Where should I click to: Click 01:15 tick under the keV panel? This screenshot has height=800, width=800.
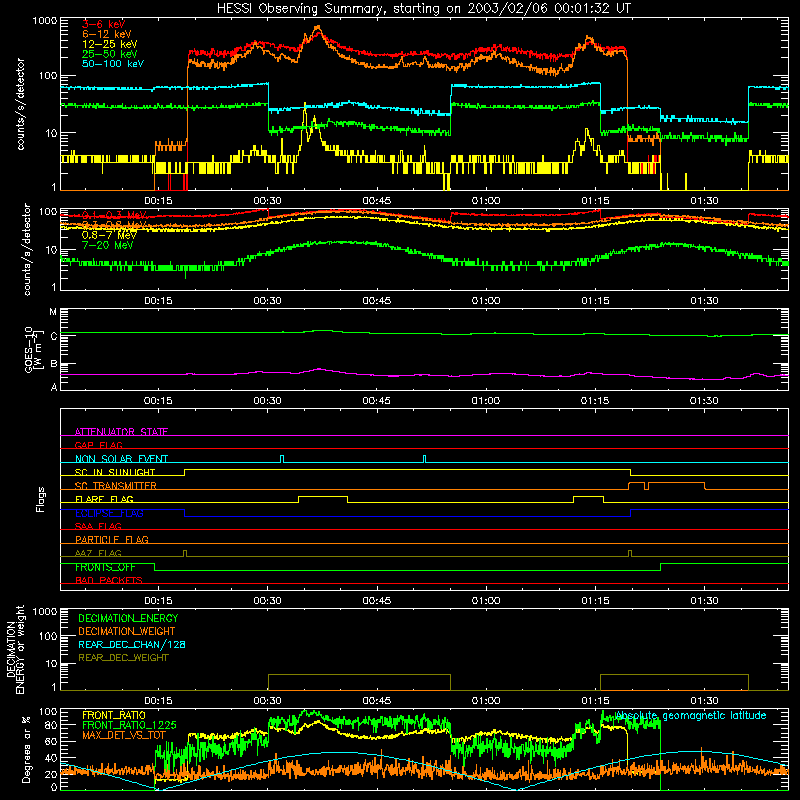[x=595, y=201]
